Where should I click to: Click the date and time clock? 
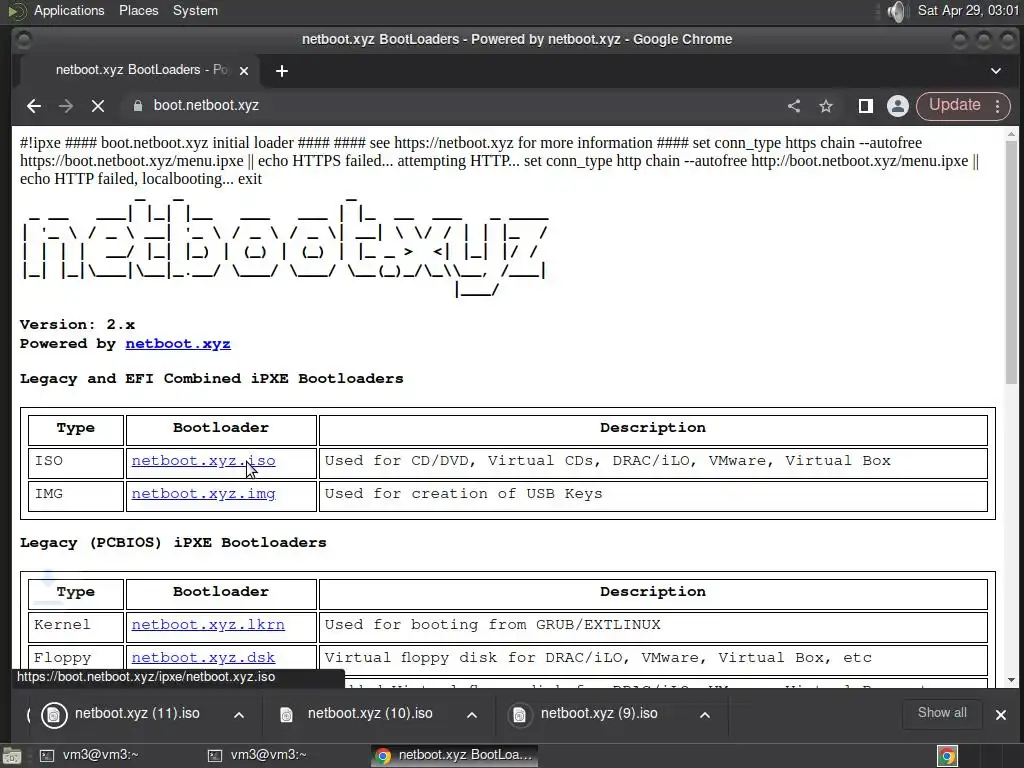[x=968, y=10]
